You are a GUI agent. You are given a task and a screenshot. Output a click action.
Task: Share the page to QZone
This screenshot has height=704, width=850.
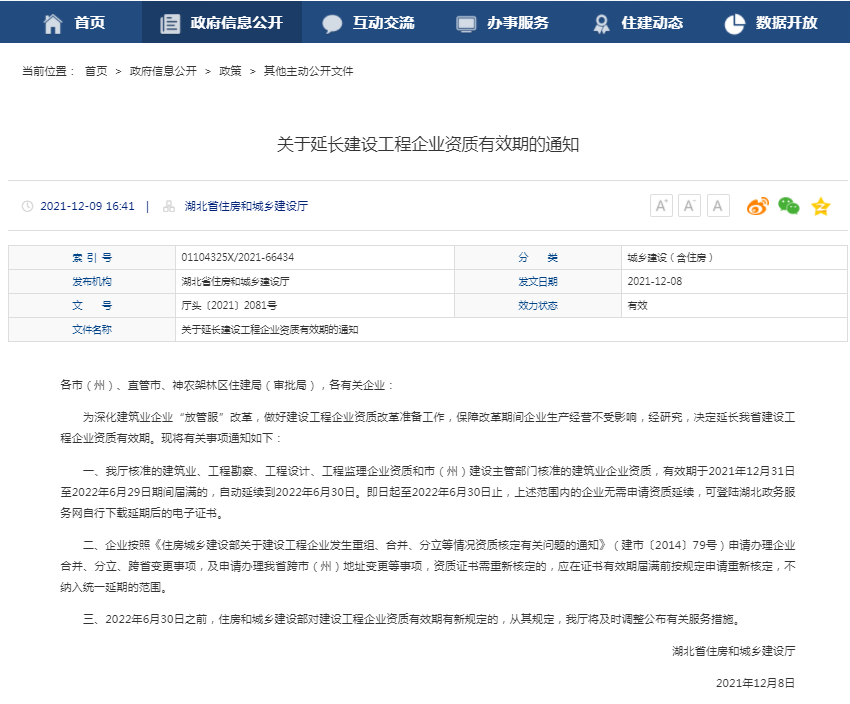click(x=821, y=205)
